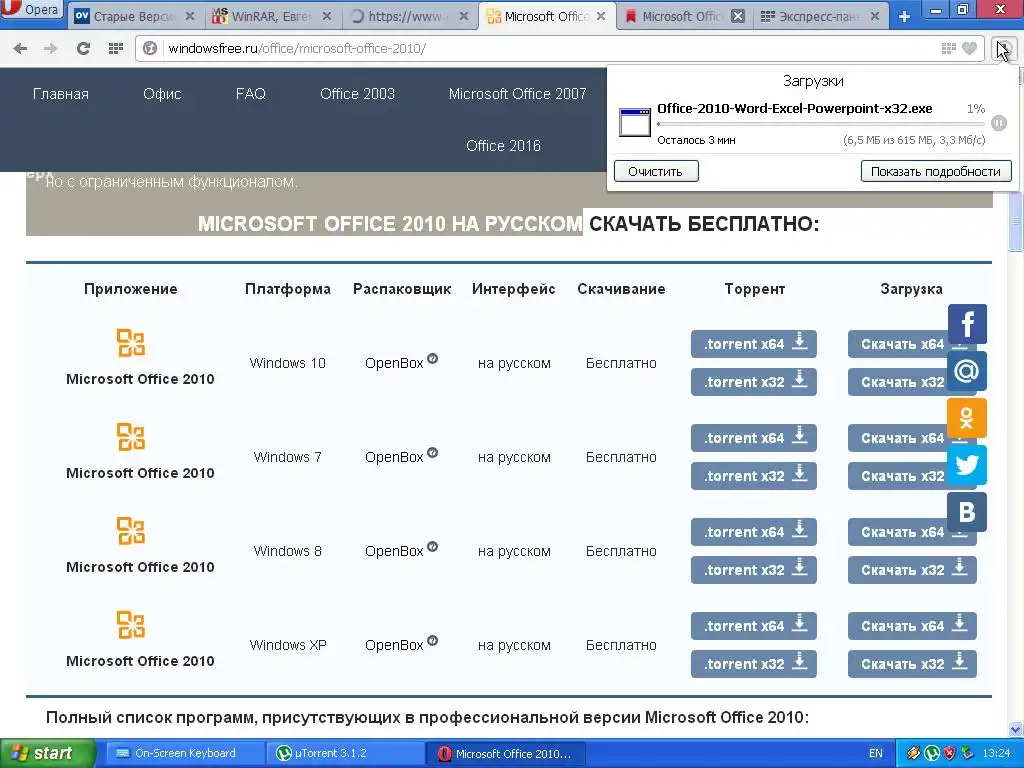Image resolution: width=1024 pixels, height=768 pixels.
Task: Click the OpenBox info icon in Windows 10 row
Action: (x=432, y=359)
